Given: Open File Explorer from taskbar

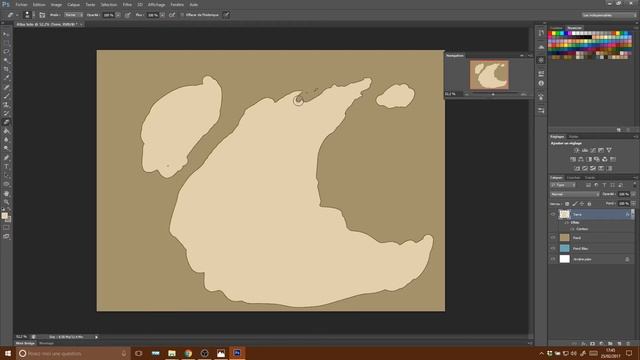Looking at the screenshot, I should (172, 353).
